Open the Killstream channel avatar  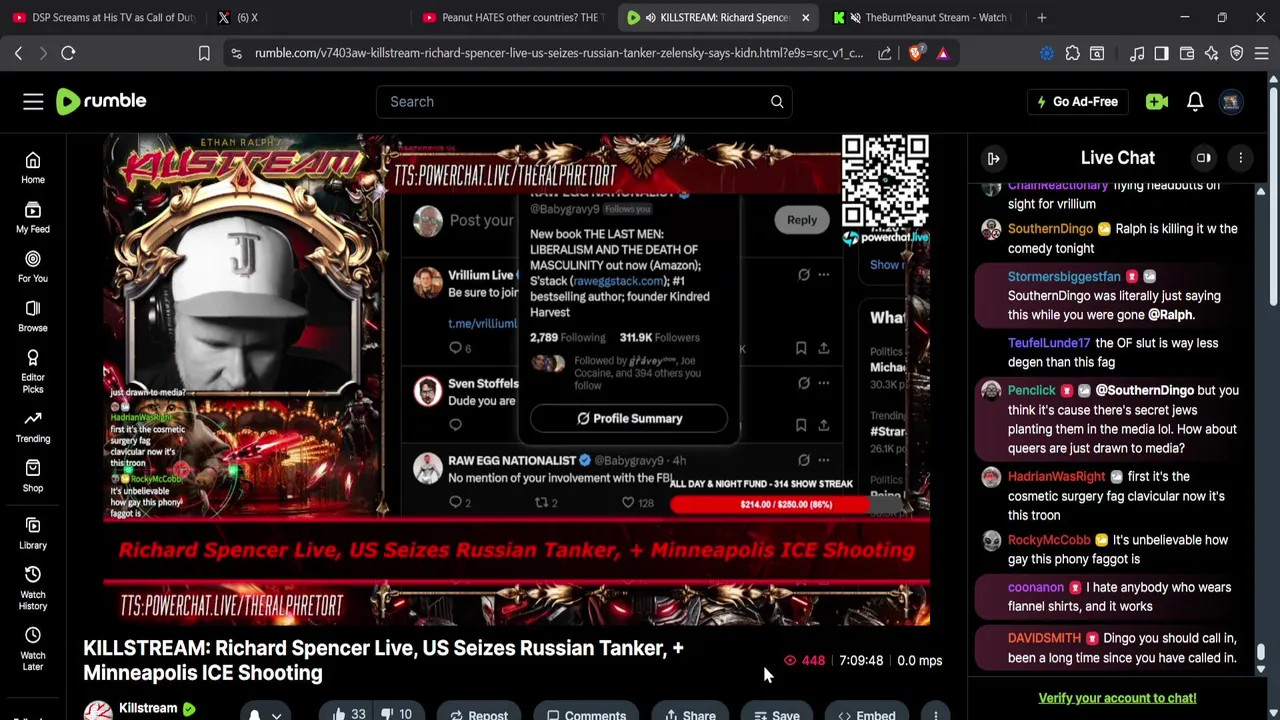click(97, 711)
